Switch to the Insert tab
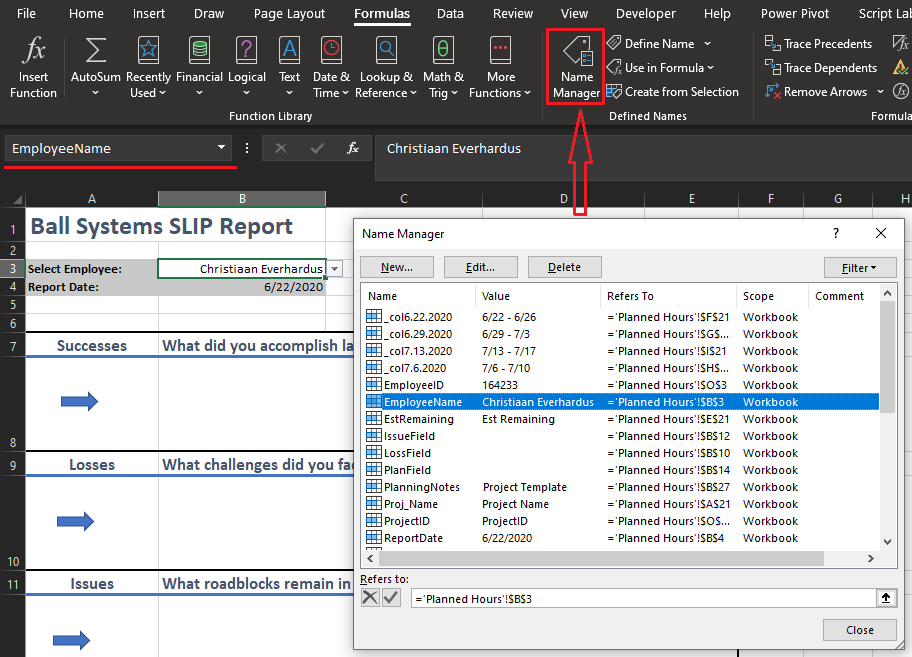The width and height of the screenshot is (912, 657). click(x=148, y=13)
